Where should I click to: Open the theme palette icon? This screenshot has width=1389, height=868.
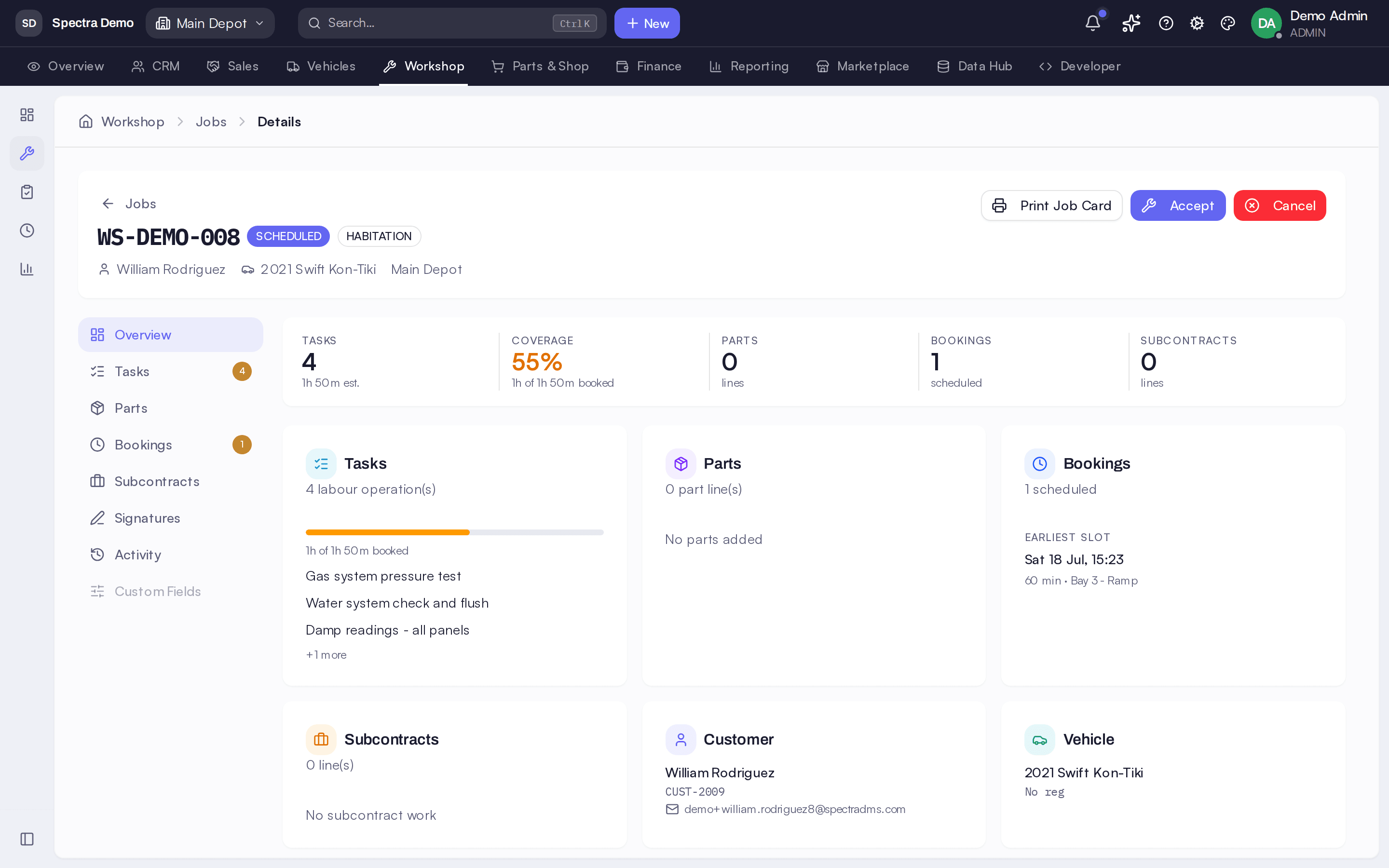(1228, 23)
